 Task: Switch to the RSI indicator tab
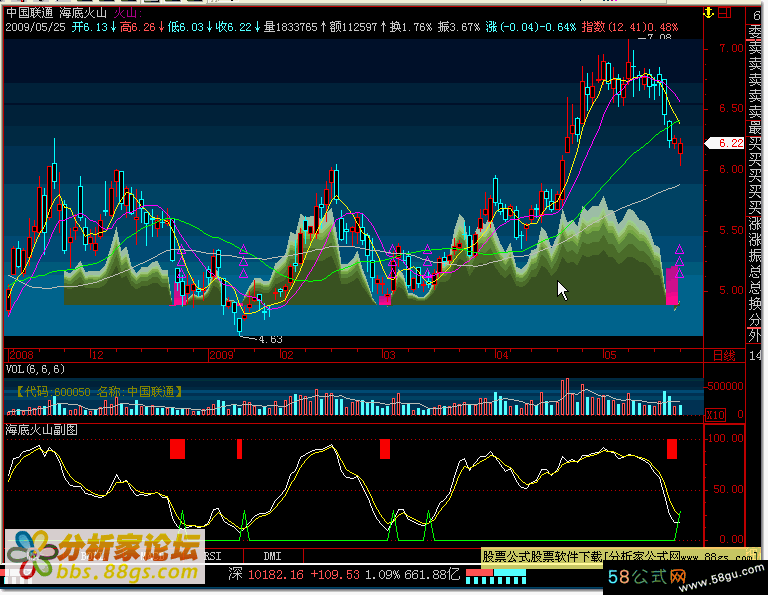coord(213,556)
